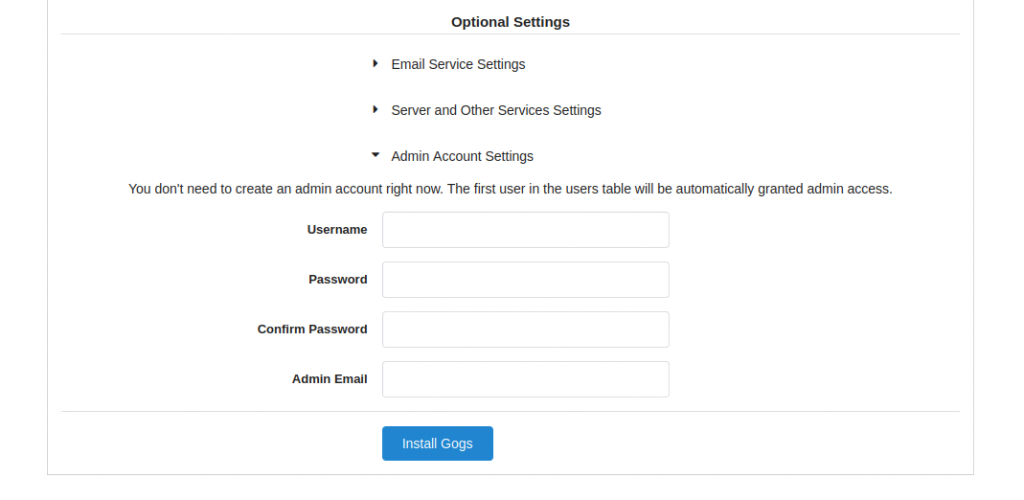Click the note about creating an admin account
Viewport: 1024px width, 500px height.
pyautogui.click(x=510, y=189)
